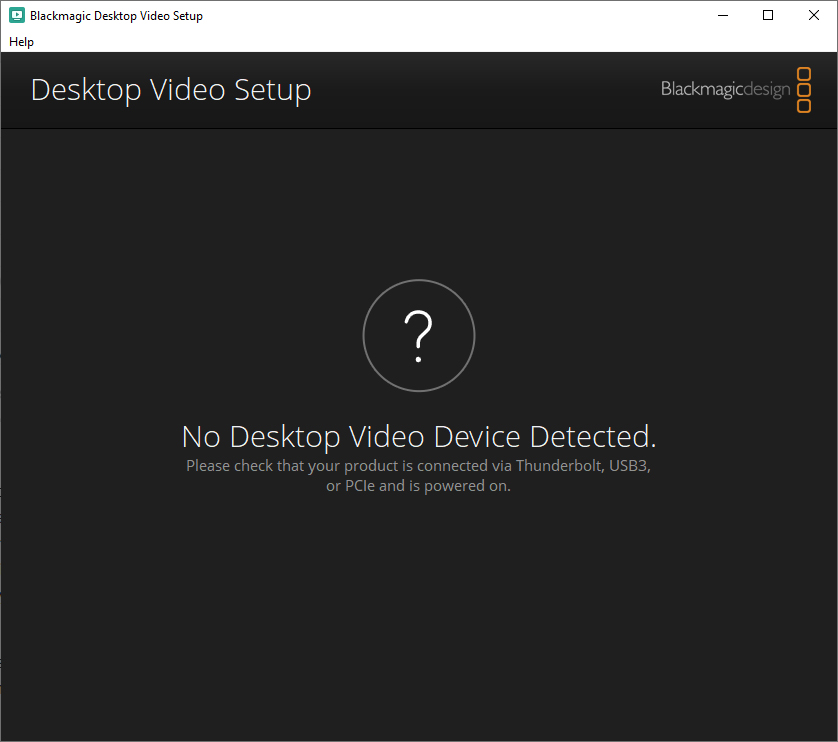Close the Blackmagic Desktop Video Setup window

pyautogui.click(x=813, y=16)
